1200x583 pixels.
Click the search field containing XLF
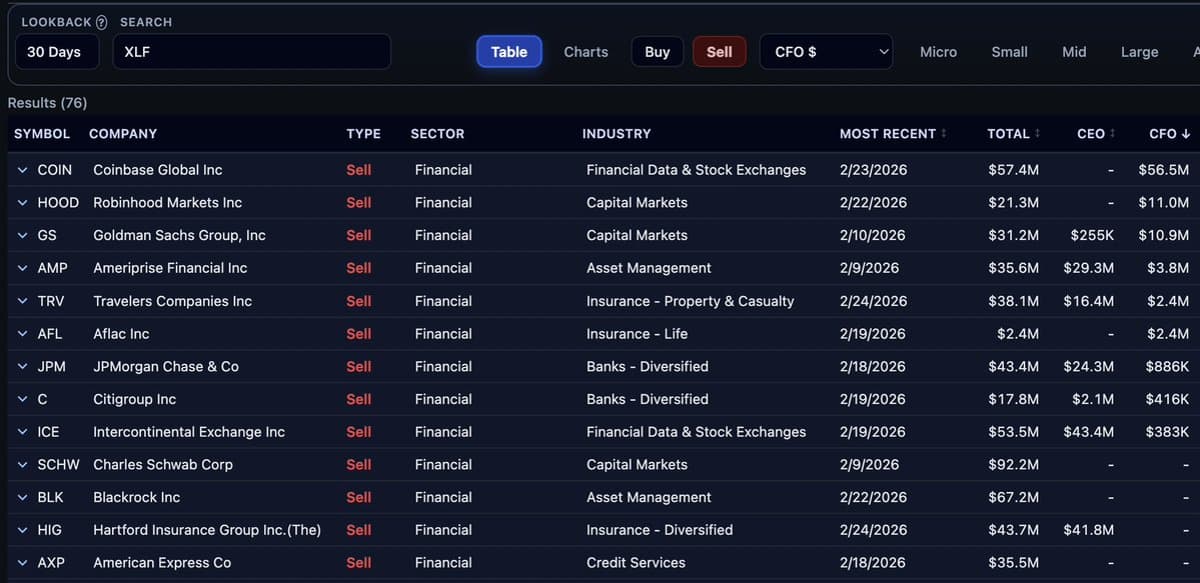(x=250, y=51)
